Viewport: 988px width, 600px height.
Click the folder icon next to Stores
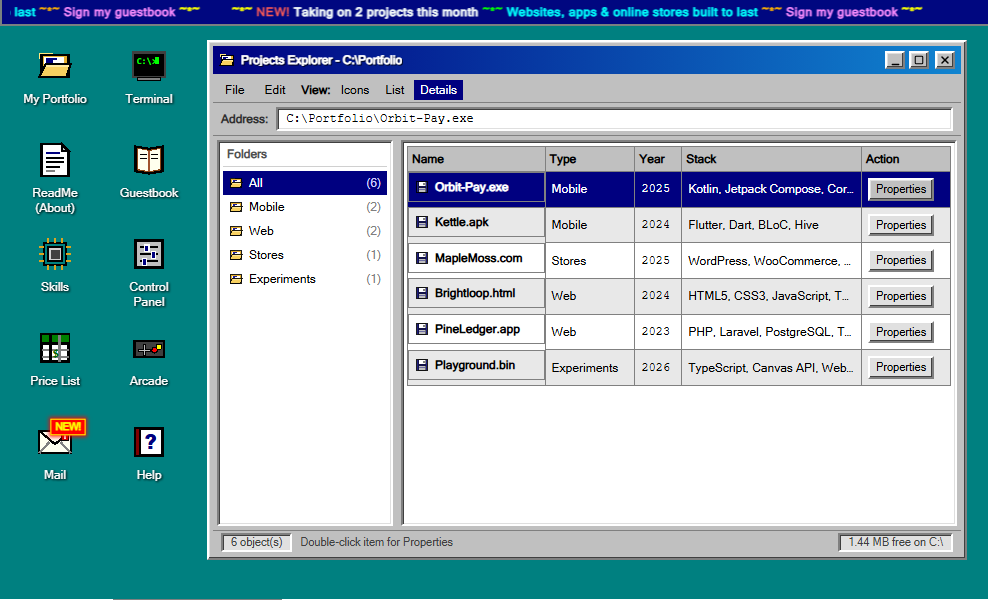coord(236,255)
